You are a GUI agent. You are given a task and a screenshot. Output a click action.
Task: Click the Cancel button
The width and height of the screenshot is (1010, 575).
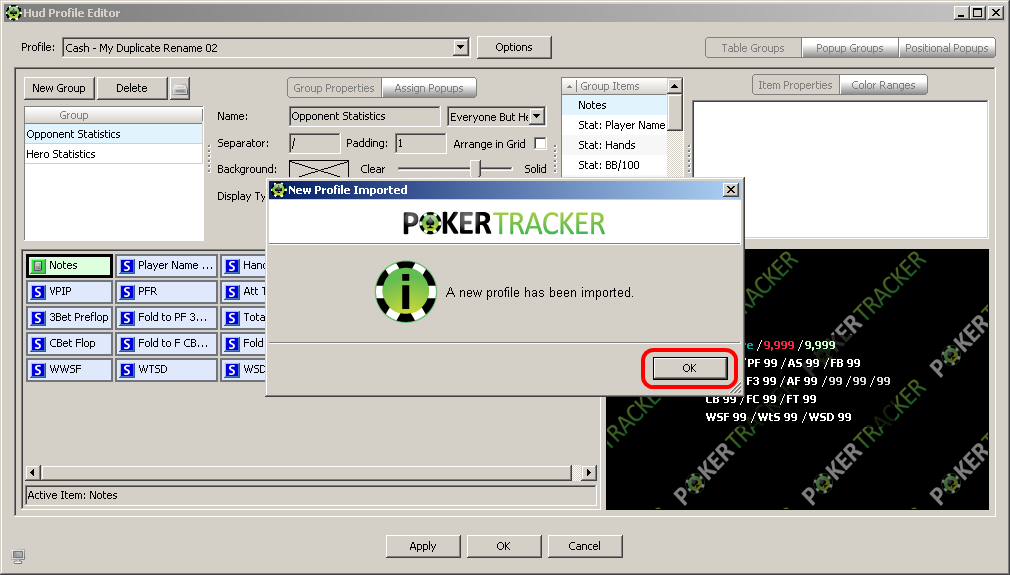(584, 546)
